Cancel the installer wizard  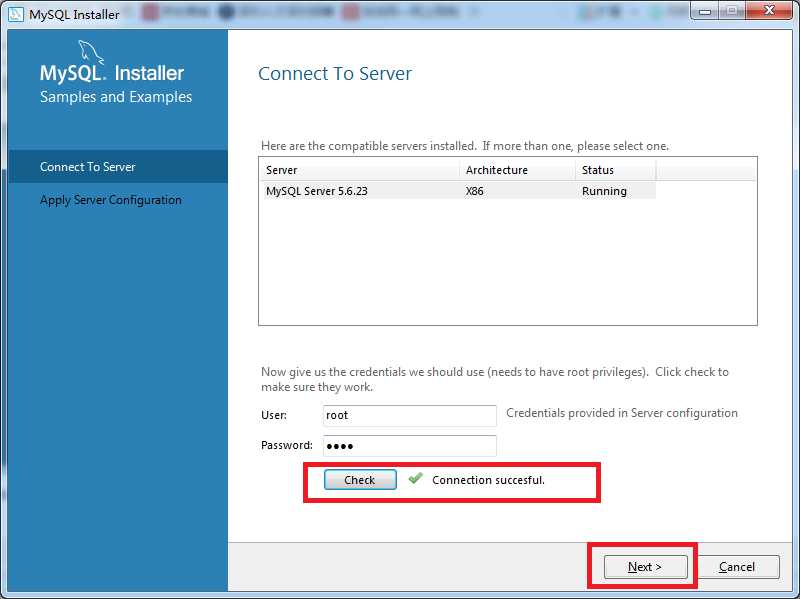[x=737, y=566]
